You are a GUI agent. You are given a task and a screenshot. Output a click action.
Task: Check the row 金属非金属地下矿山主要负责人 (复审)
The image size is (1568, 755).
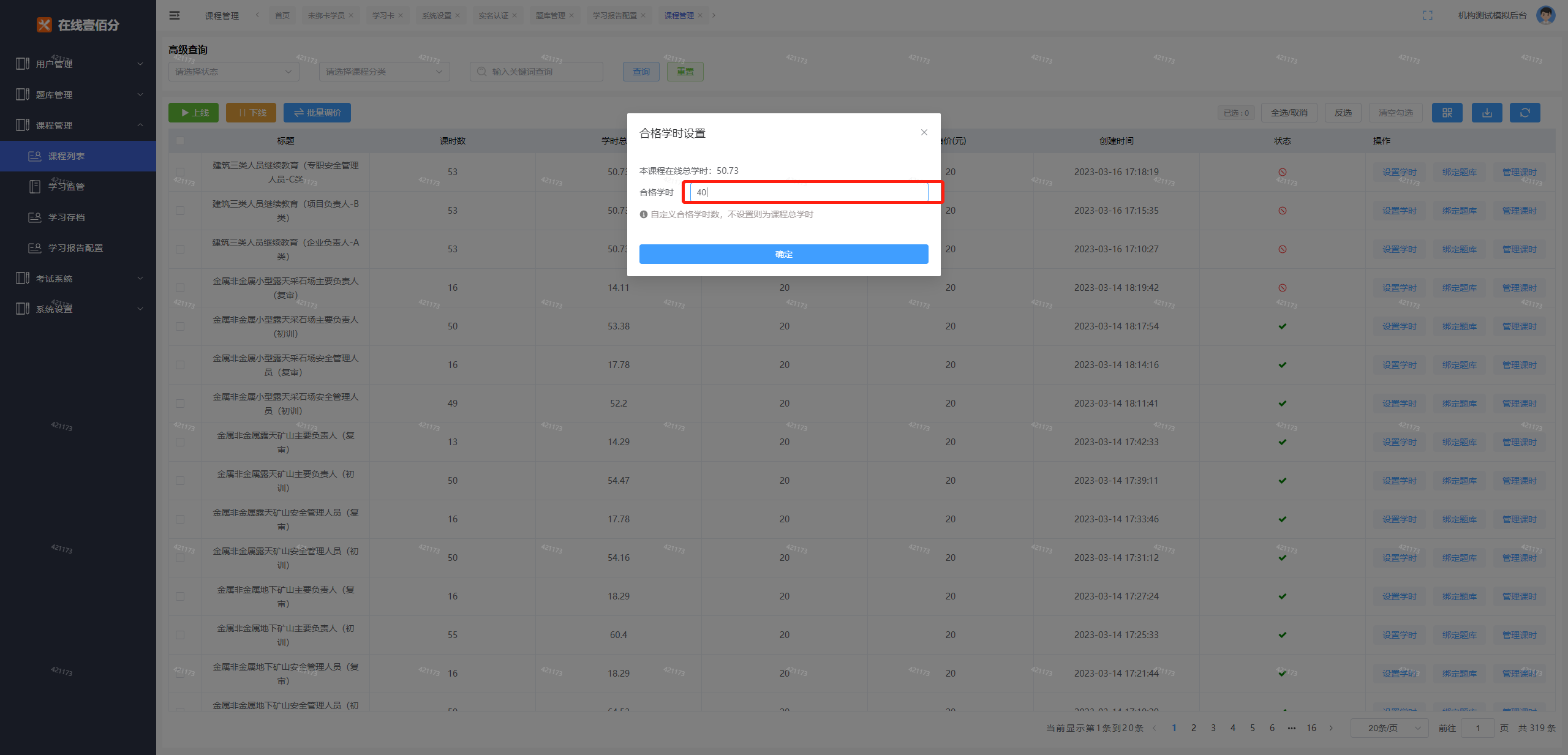180,596
